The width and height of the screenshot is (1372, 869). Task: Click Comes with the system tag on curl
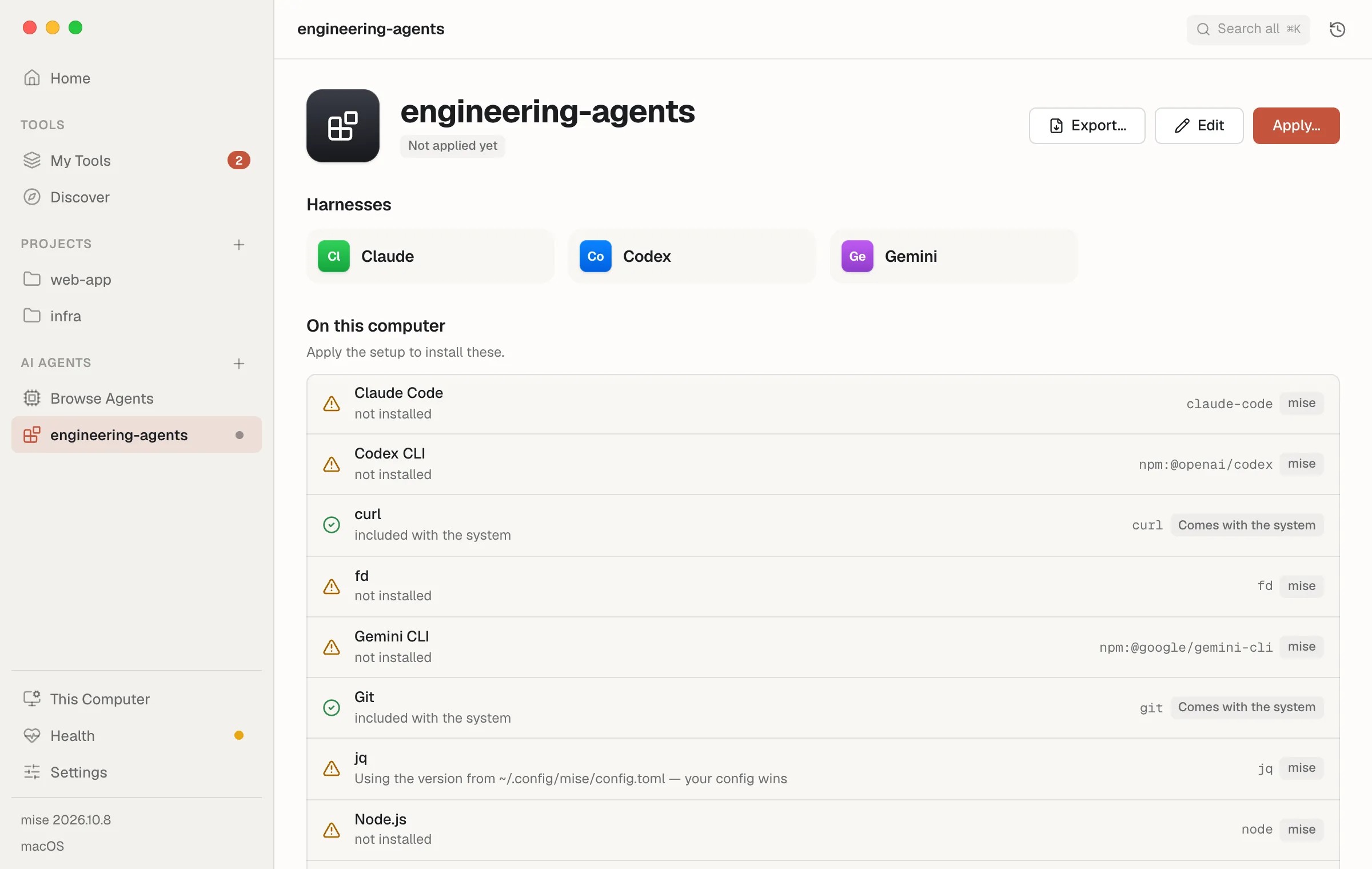coord(1247,525)
